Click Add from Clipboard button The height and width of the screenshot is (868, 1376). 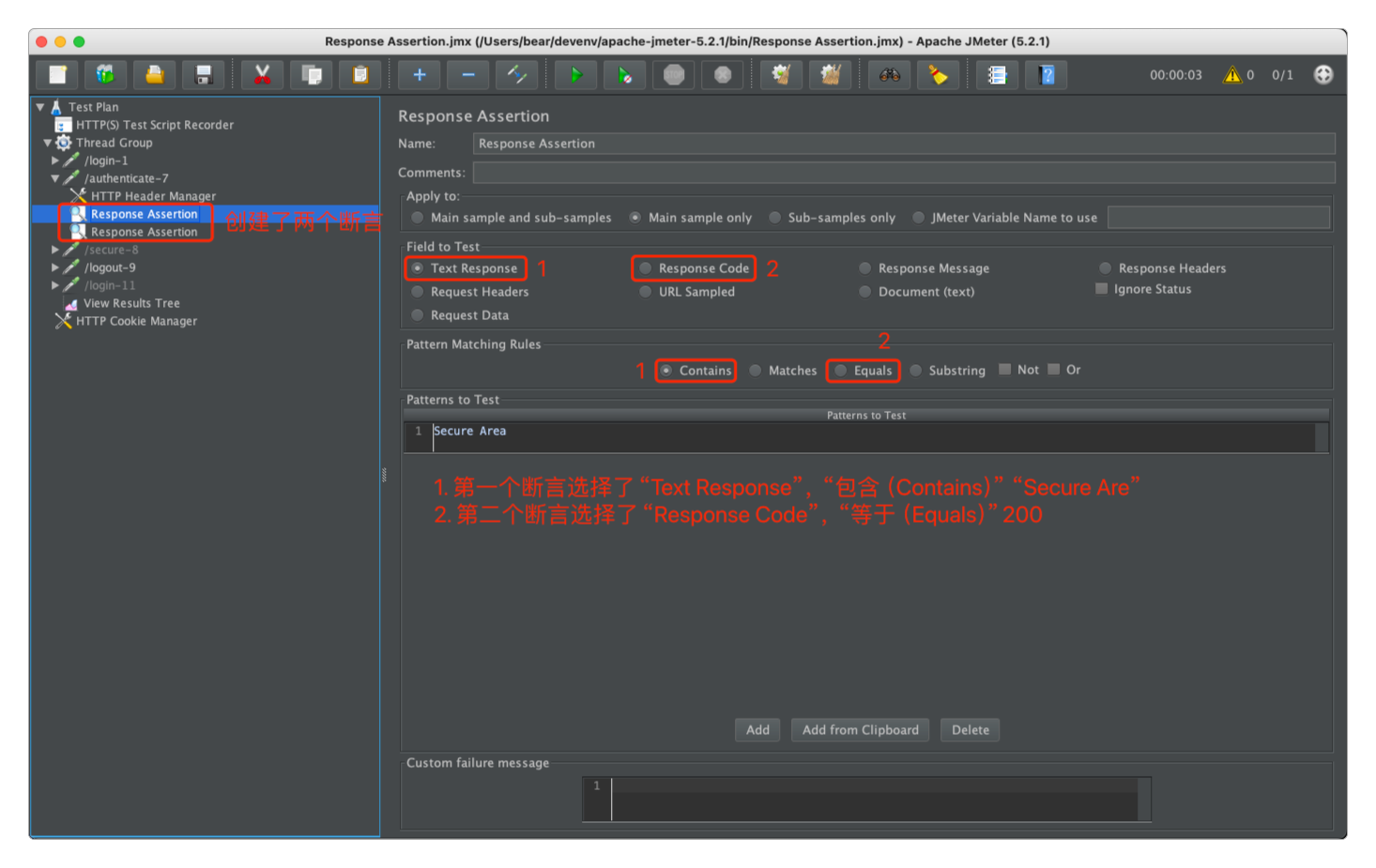pyautogui.click(x=860, y=730)
